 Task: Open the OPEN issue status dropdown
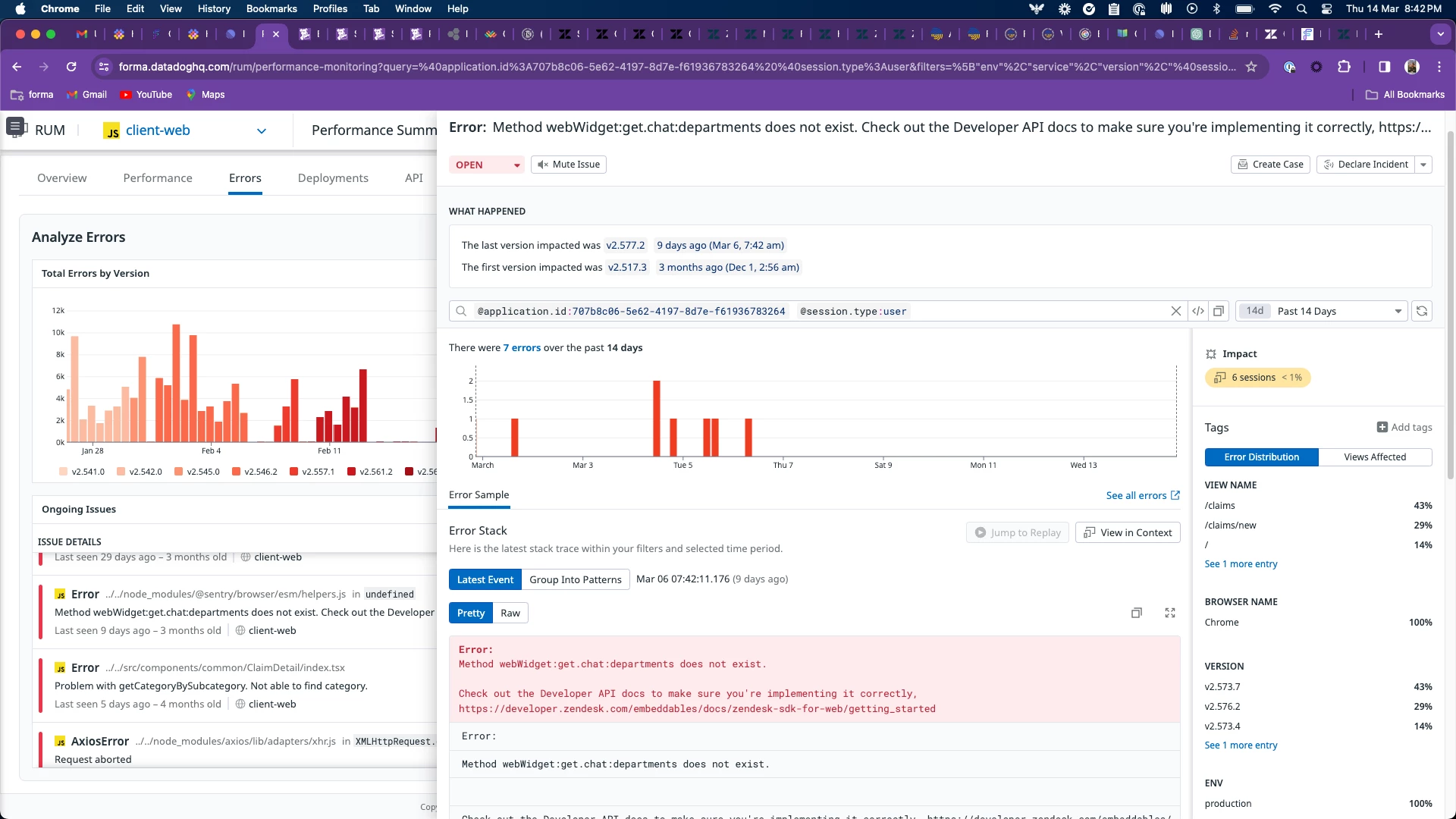click(x=487, y=165)
